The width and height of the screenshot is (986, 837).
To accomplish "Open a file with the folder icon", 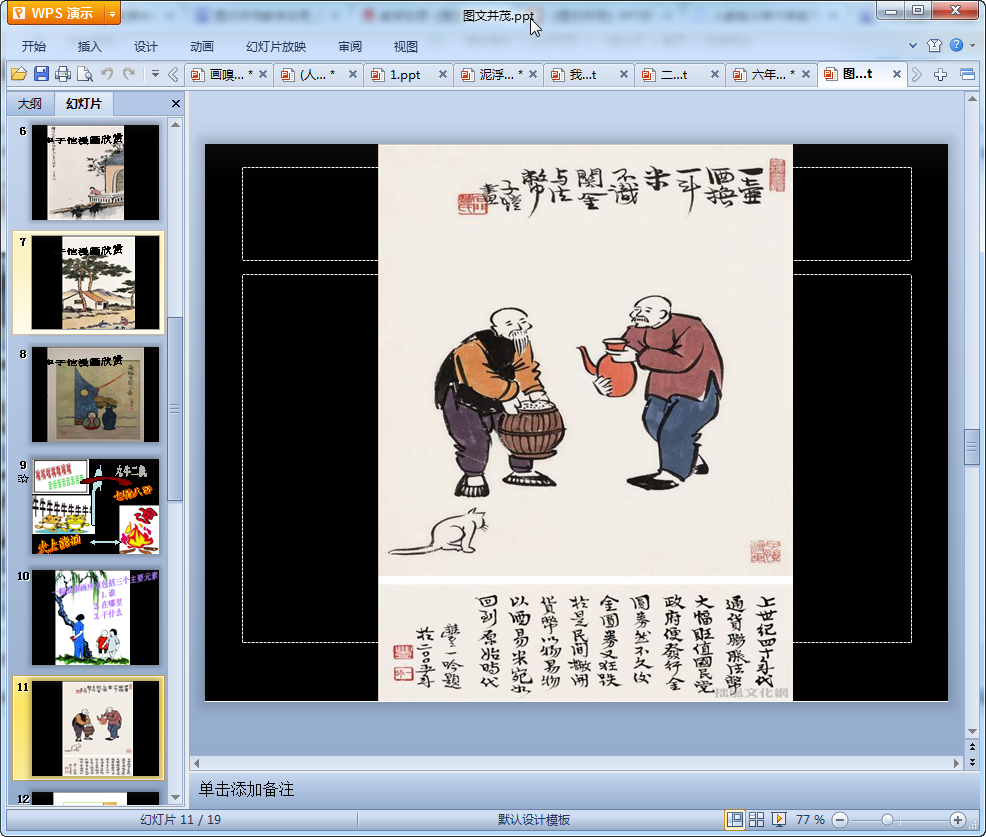I will [18, 74].
